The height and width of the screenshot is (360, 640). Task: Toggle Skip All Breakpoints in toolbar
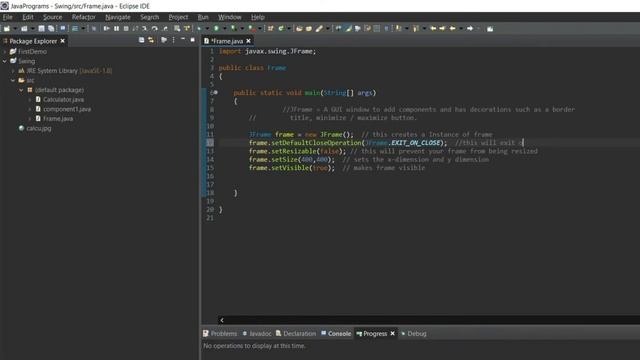coord(93,29)
